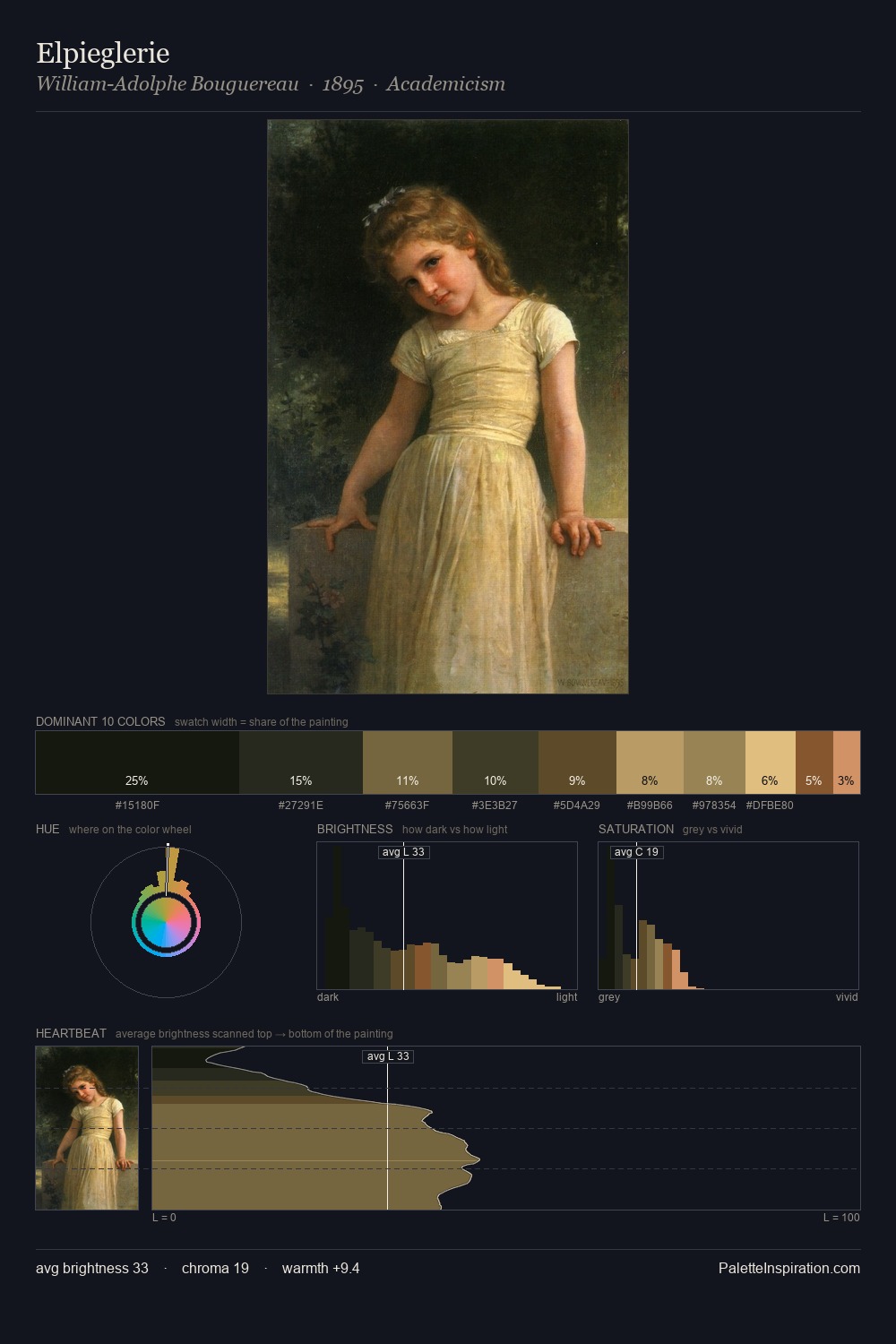Click 'how dark vs how light' caption
Image resolution: width=896 pixels, height=1344 pixels.
[455, 830]
